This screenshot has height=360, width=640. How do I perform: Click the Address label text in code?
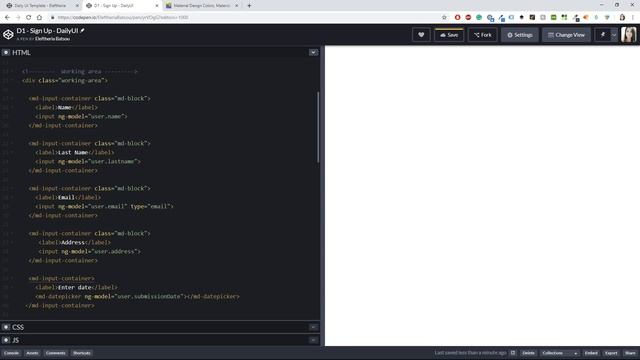pos(73,242)
